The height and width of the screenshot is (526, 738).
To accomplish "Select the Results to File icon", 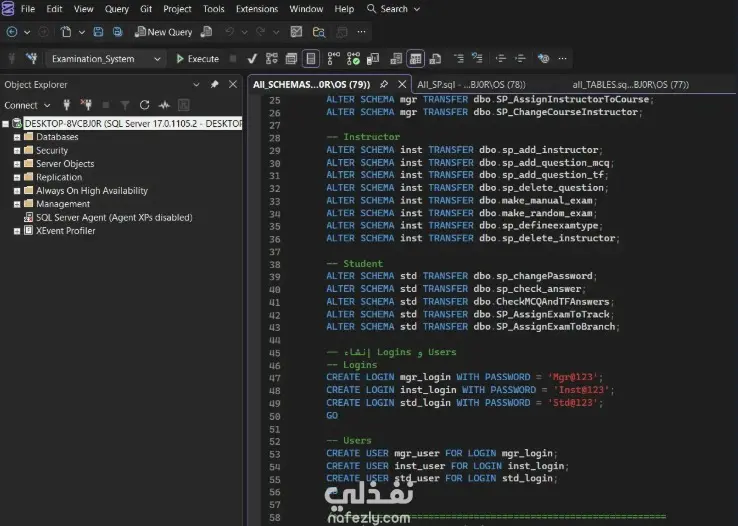I will click(x=435, y=58).
